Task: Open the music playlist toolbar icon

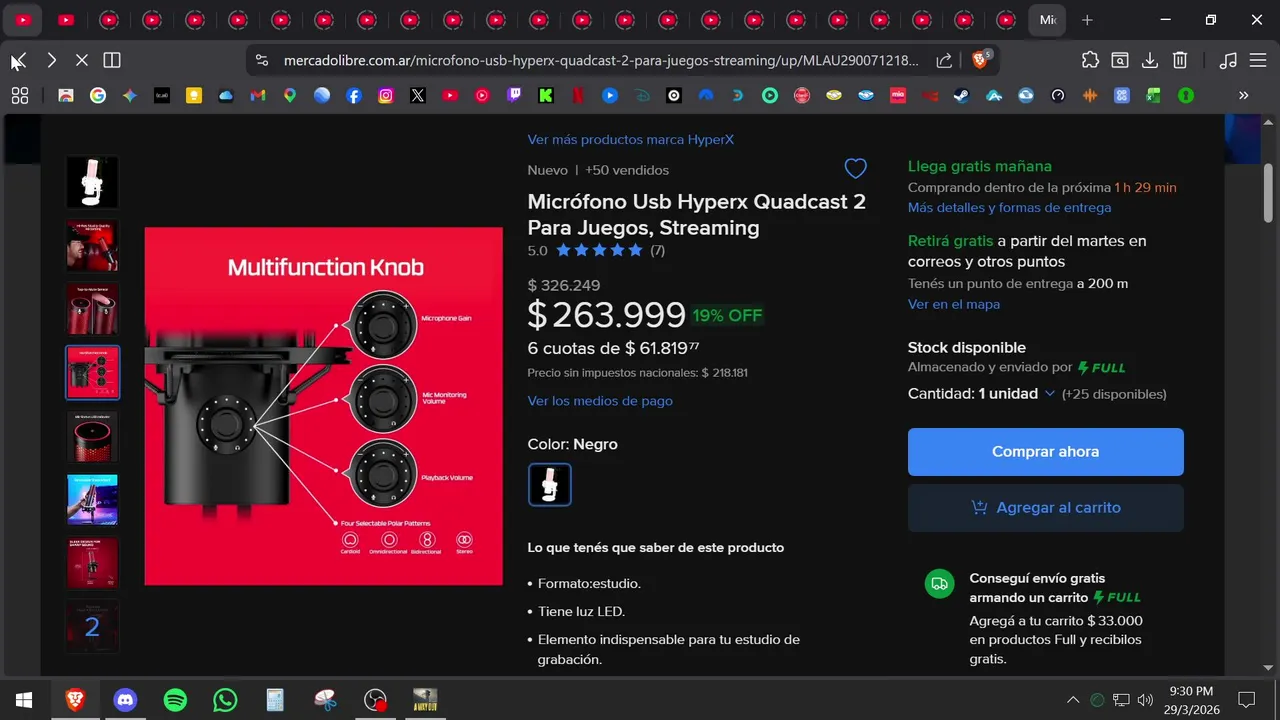Action: (1228, 60)
